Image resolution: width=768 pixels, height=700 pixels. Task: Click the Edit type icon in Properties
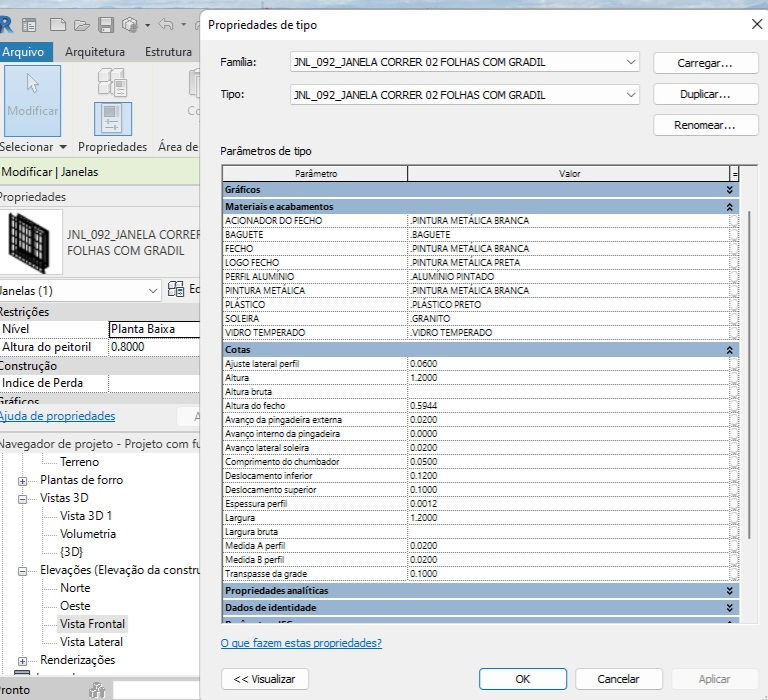pyautogui.click(x=176, y=289)
